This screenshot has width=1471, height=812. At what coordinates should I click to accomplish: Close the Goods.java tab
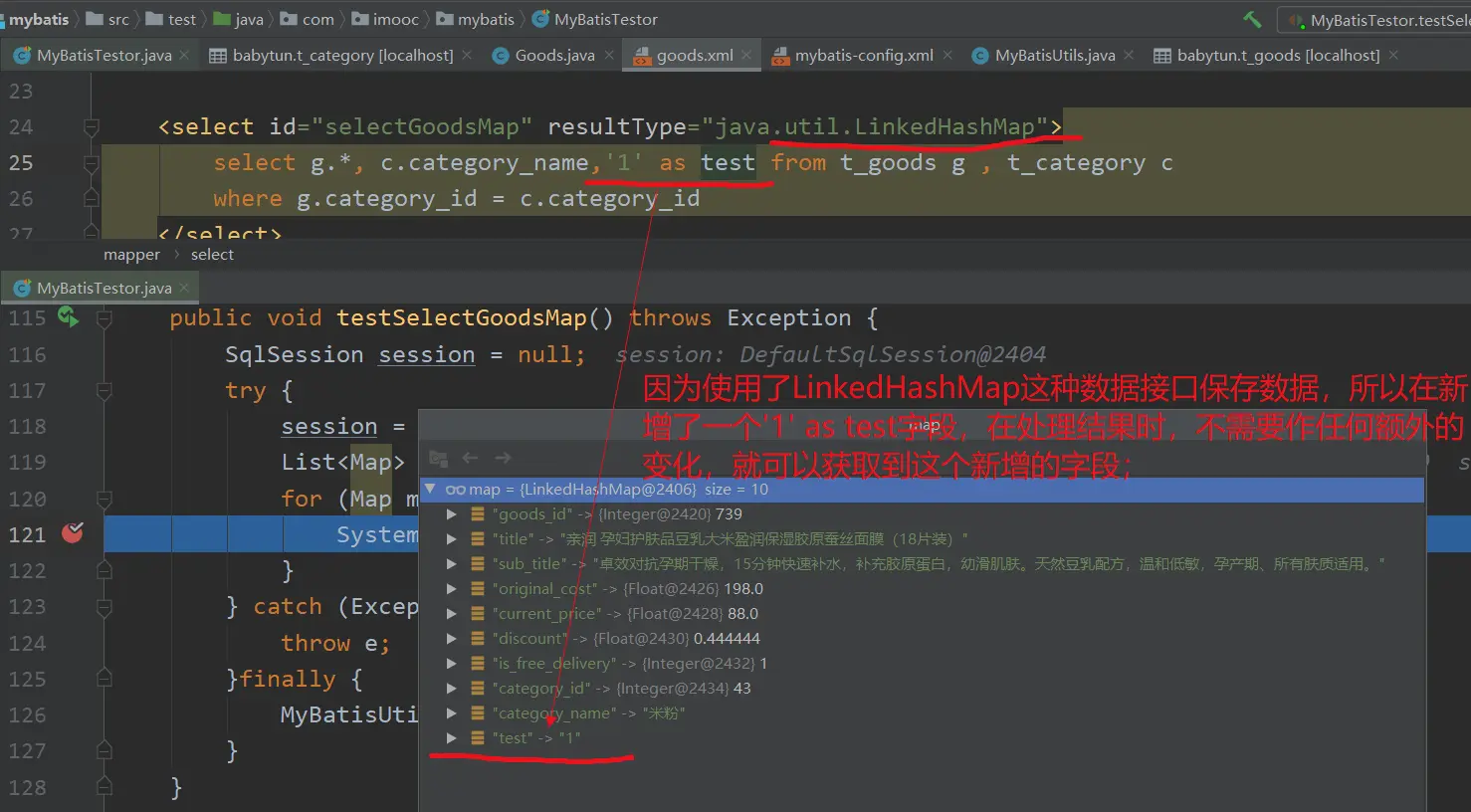609,56
